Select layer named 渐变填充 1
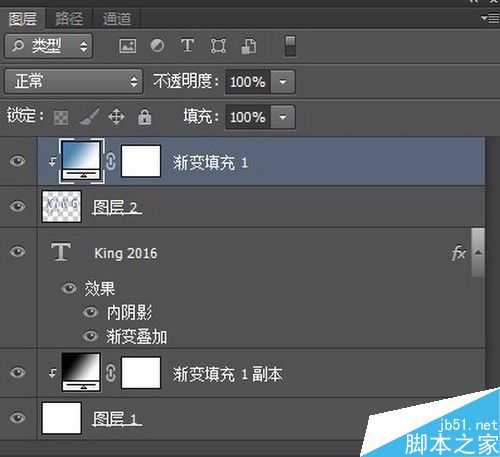Image resolution: width=500 pixels, height=457 pixels. [x=210, y=163]
